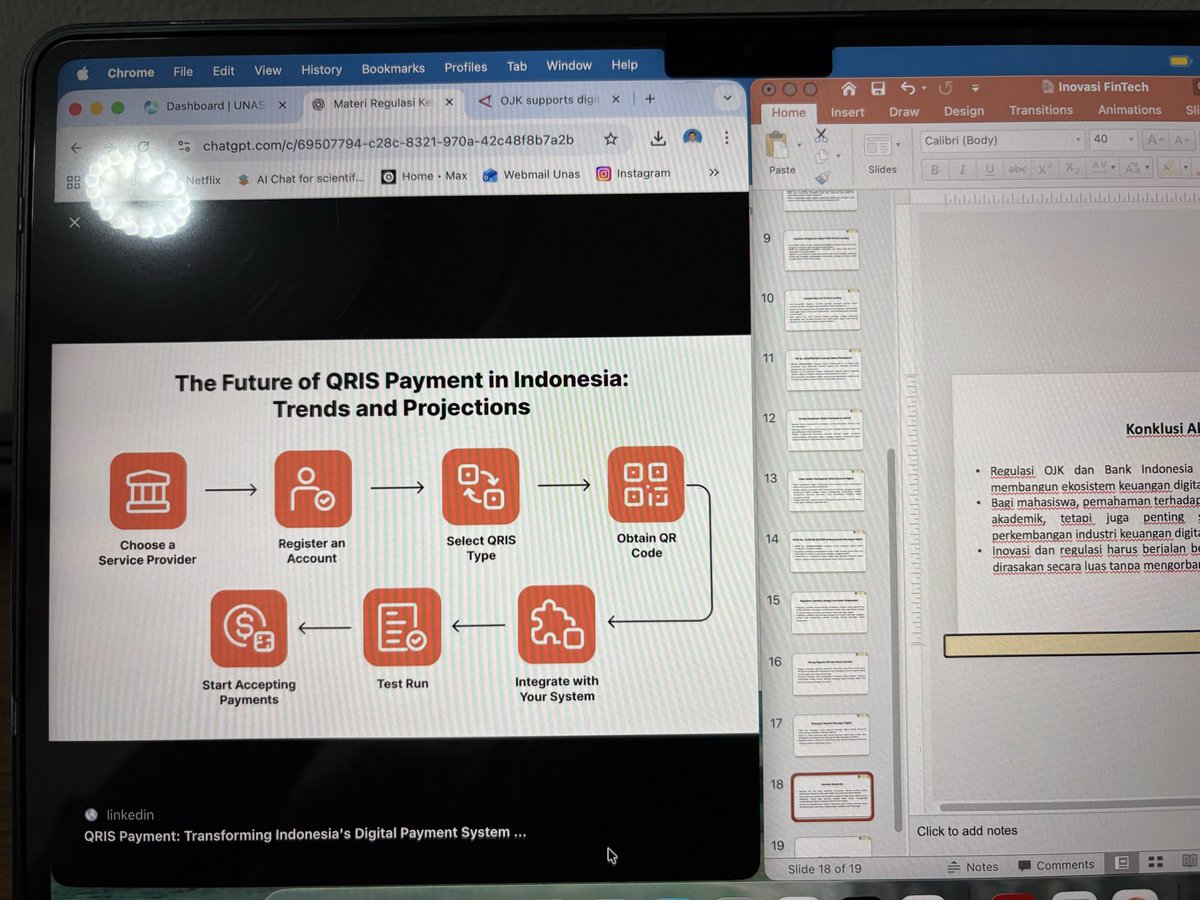1200x900 pixels.
Task: Toggle Bold formatting
Action: click(936, 170)
